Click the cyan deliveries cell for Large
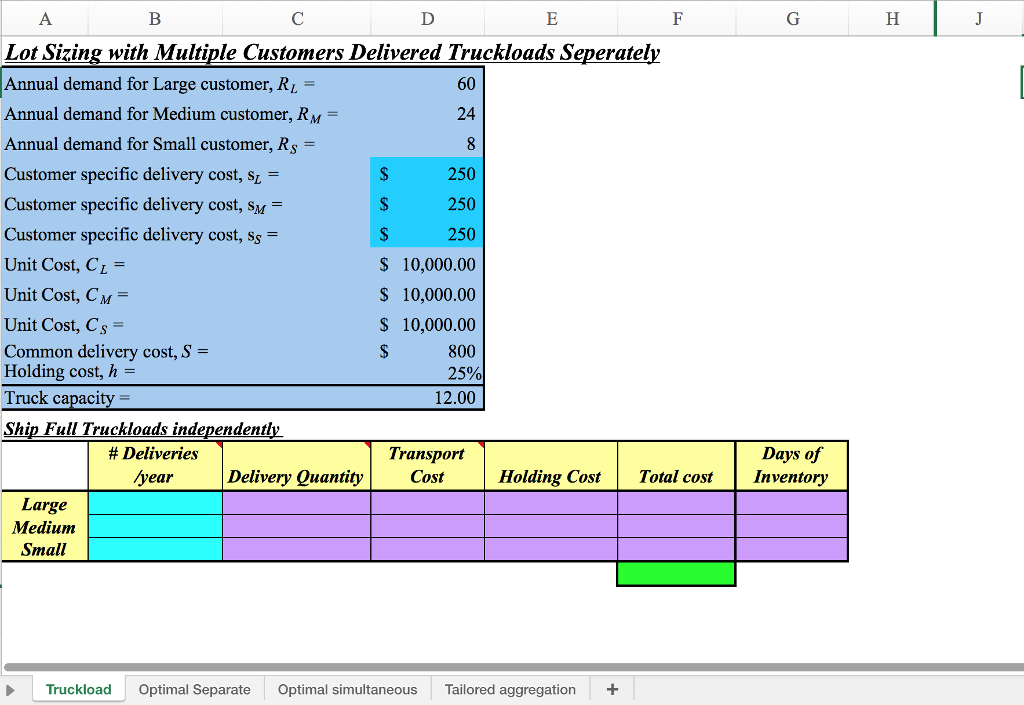This screenshot has height=705, width=1024. point(155,503)
